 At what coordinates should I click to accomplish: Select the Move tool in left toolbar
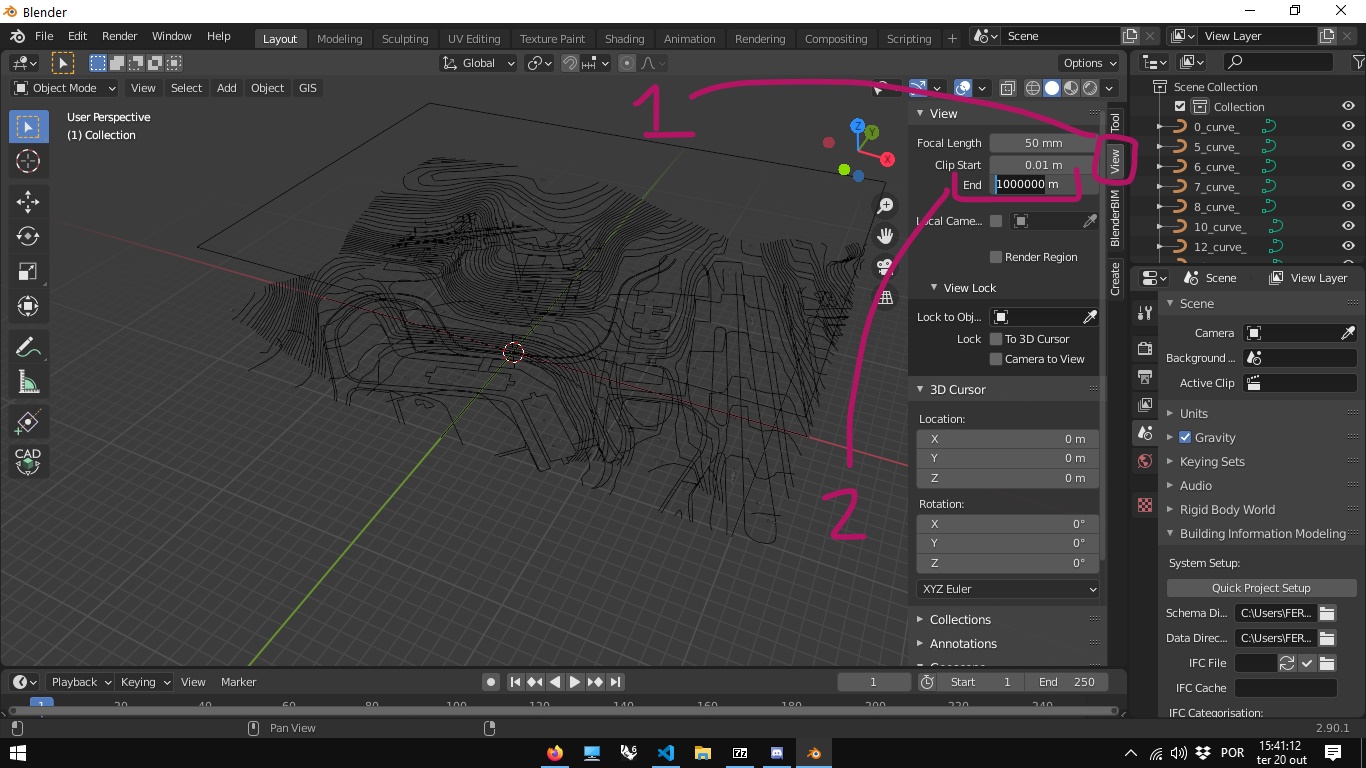tap(28, 201)
